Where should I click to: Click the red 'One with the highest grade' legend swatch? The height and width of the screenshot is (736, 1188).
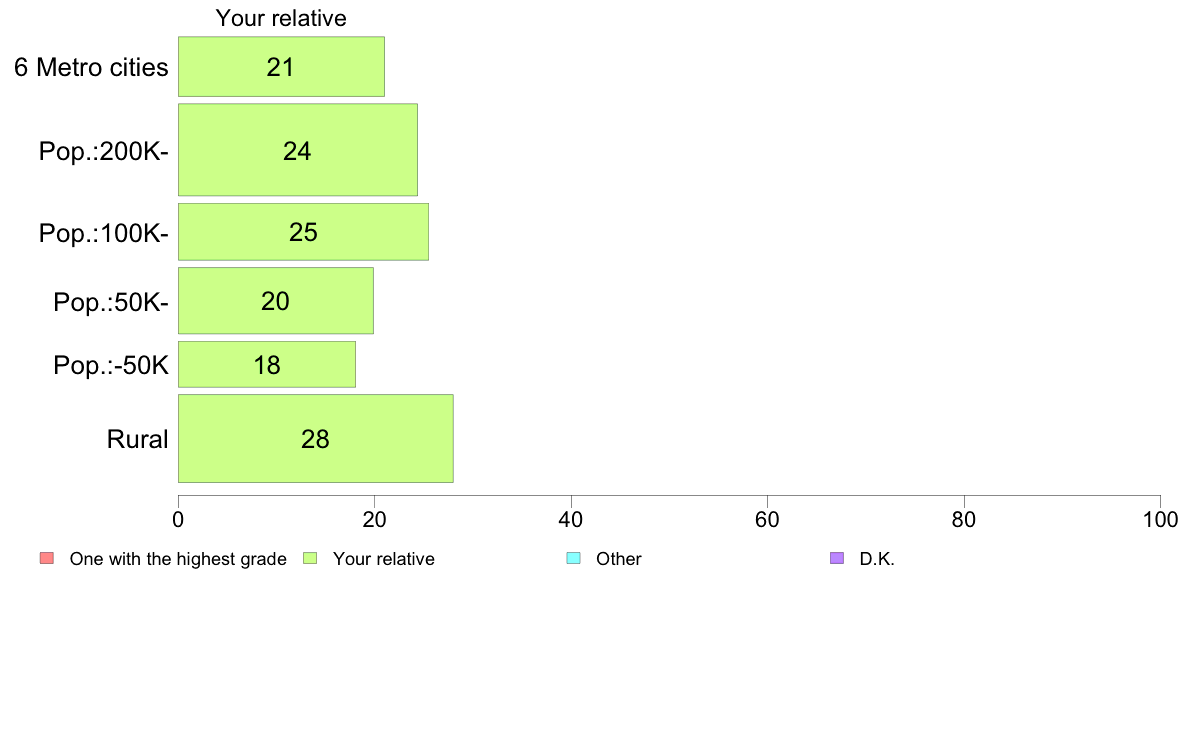tap(46, 559)
